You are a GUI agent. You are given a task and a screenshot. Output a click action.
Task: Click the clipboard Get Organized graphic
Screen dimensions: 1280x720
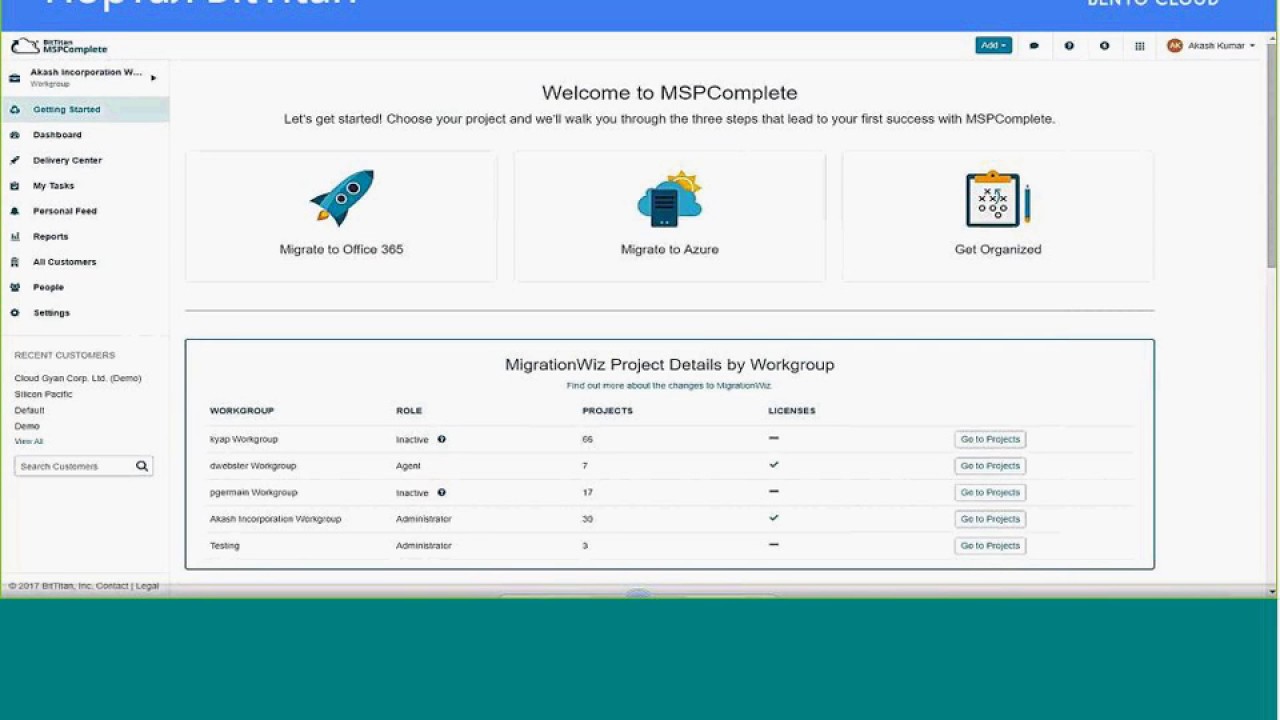(x=998, y=199)
